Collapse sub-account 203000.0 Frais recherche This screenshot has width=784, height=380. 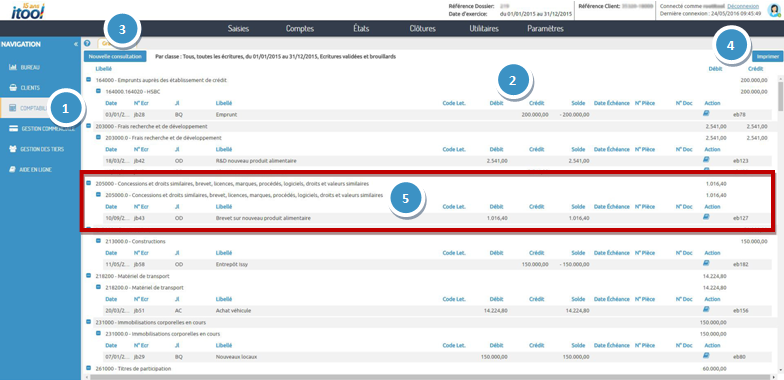98,137
